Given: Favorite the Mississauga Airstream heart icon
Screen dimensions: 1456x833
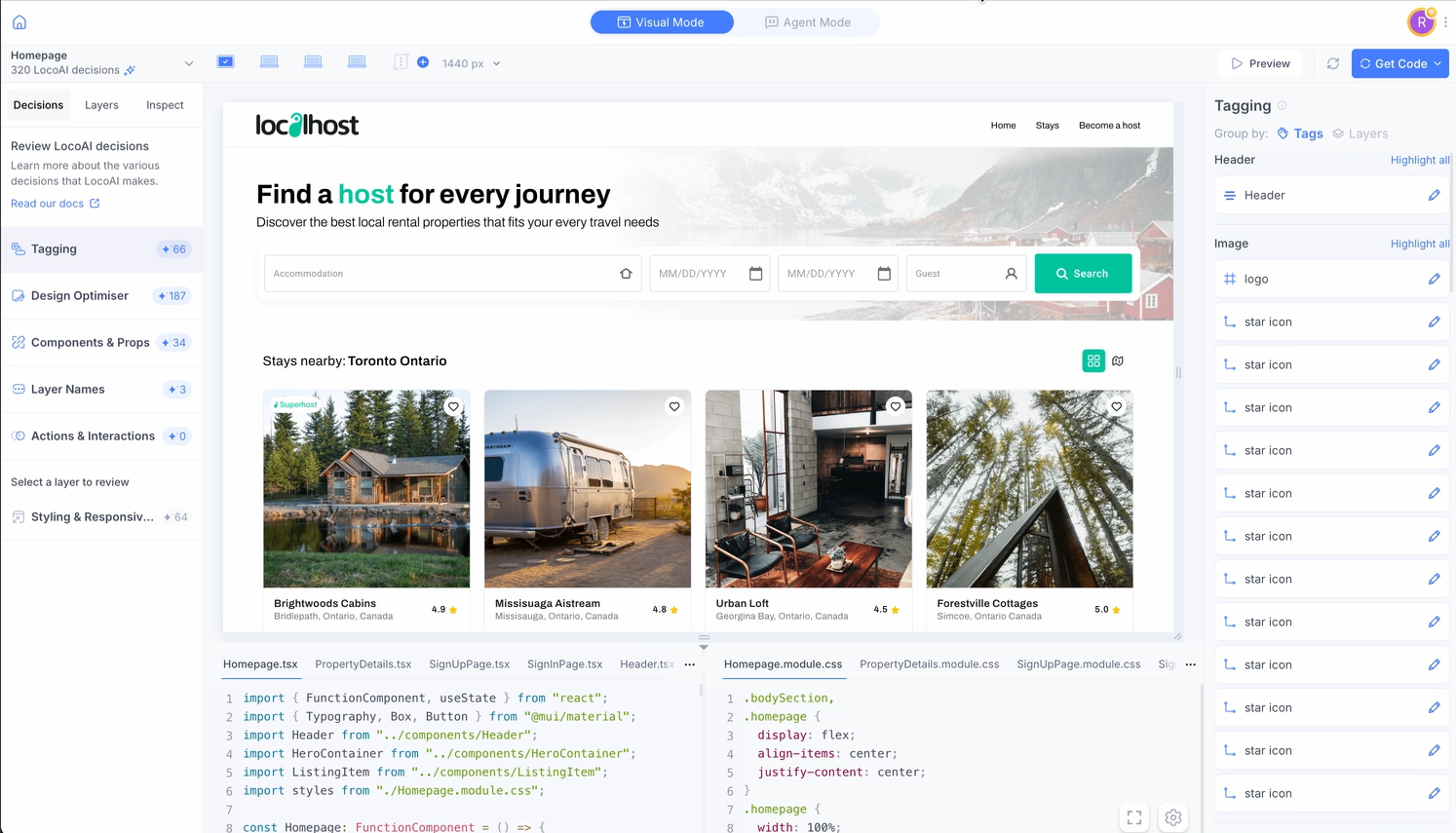Looking at the screenshot, I should click(674, 406).
